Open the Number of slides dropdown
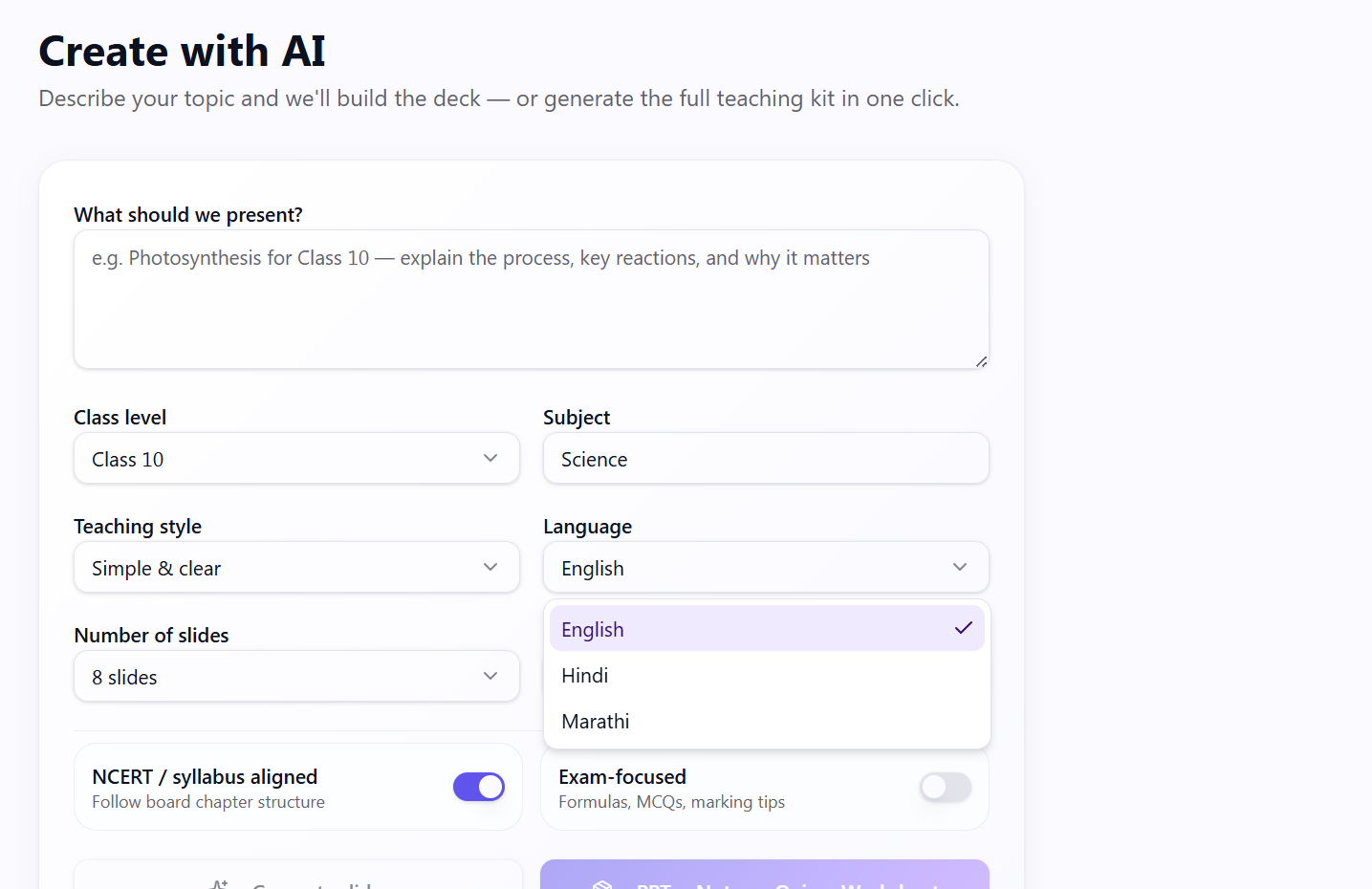Image resolution: width=1372 pixels, height=889 pixels. coord(296,676)
